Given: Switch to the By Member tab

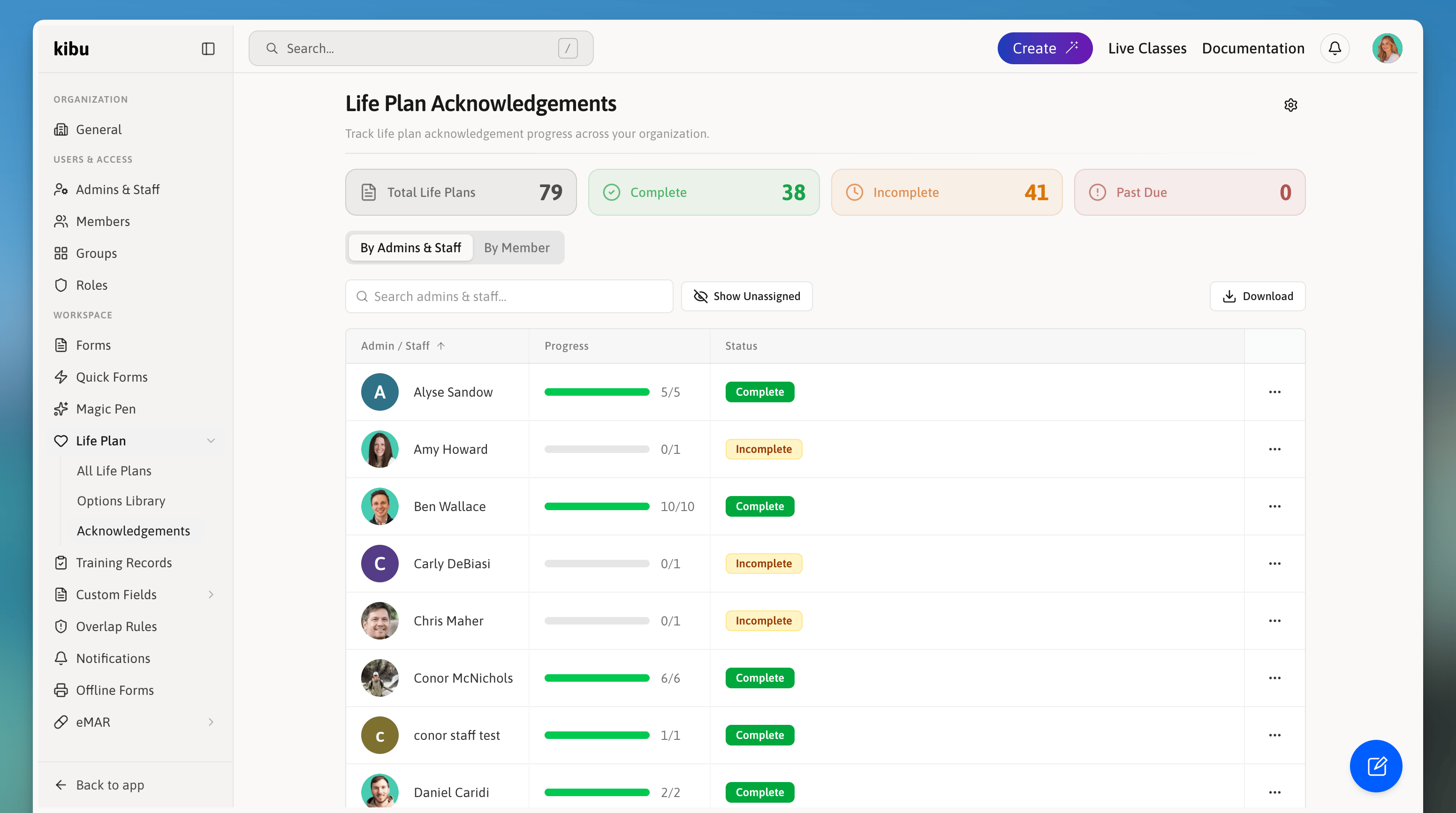Looking at the screenshot, I should click(516, 248).
